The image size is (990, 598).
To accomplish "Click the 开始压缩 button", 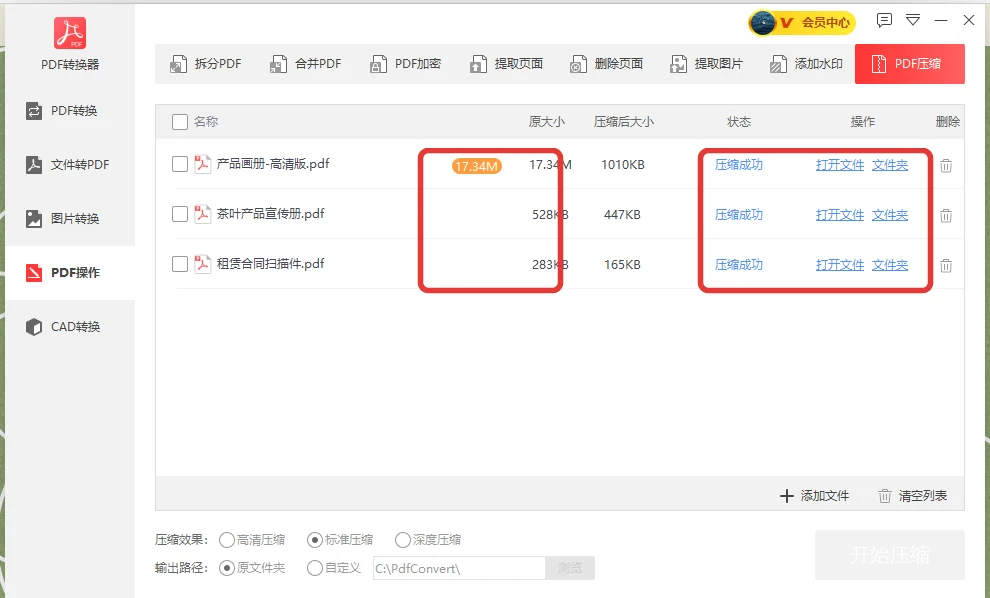I will pyautogui.click(x=890, y=555).
